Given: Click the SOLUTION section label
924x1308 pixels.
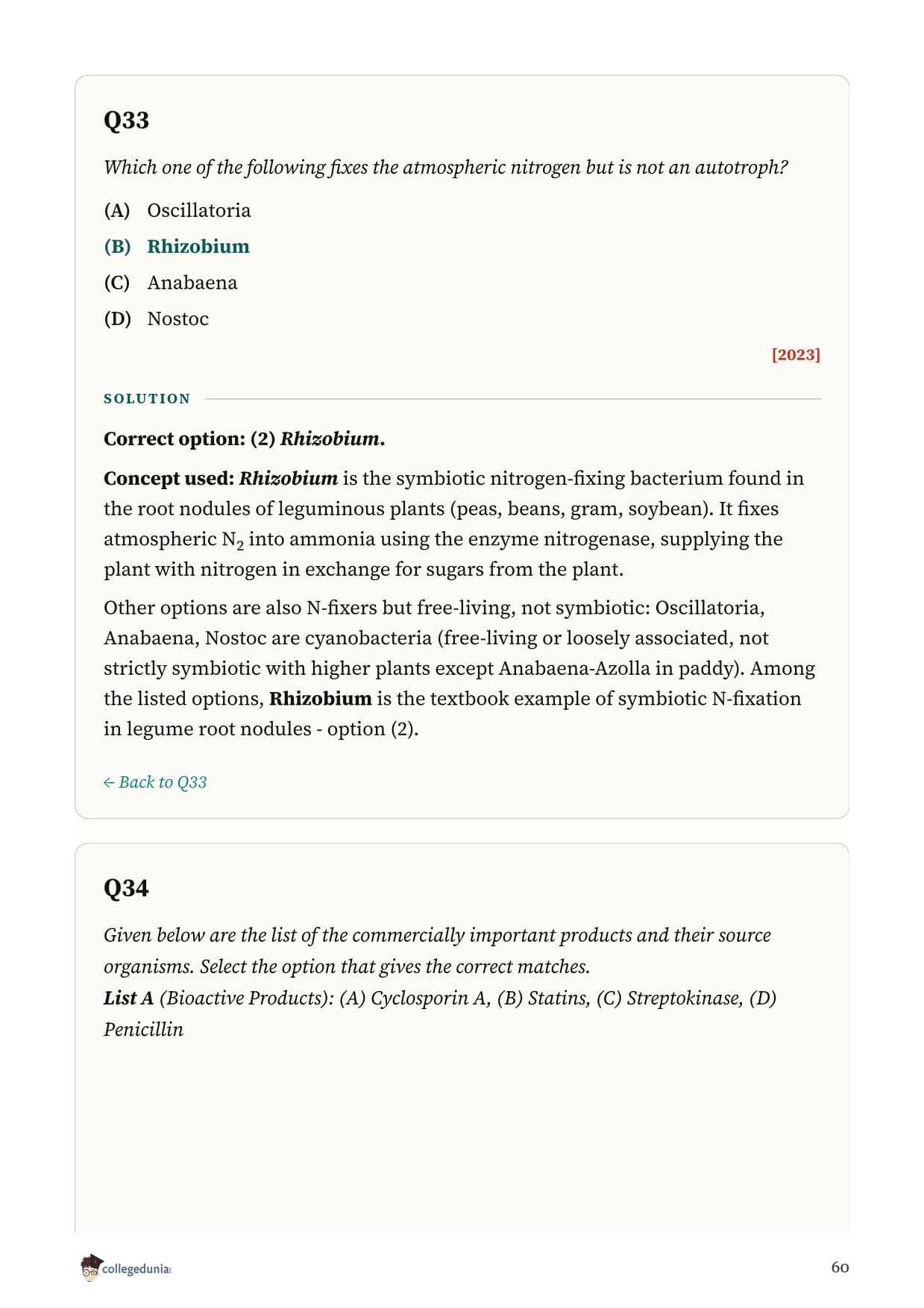Looking at the screenshot, I should [x=147, y=399].
